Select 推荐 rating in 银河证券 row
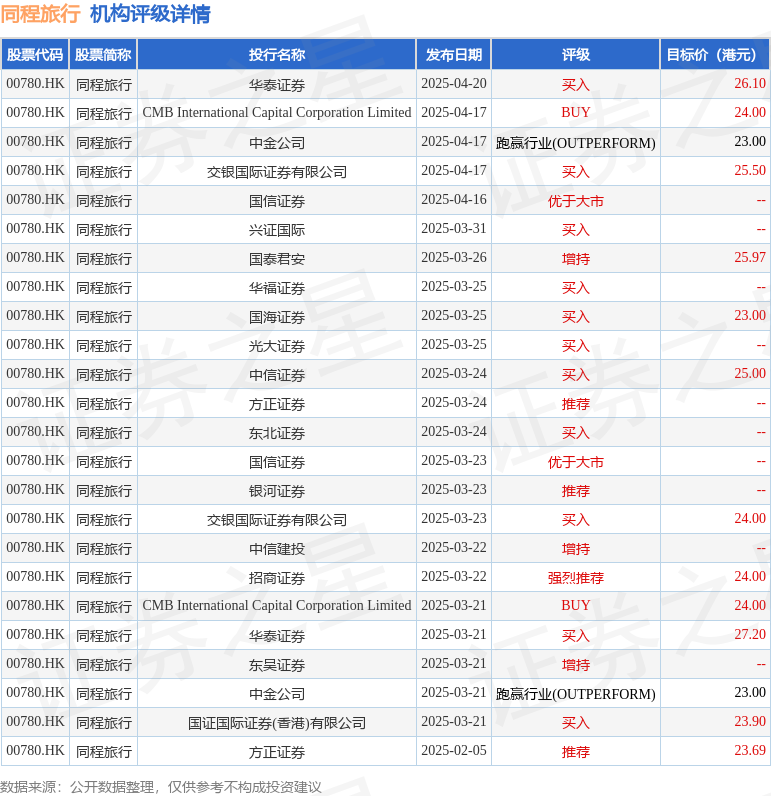This screenshot has width=771, height=796. coord(576,490)
